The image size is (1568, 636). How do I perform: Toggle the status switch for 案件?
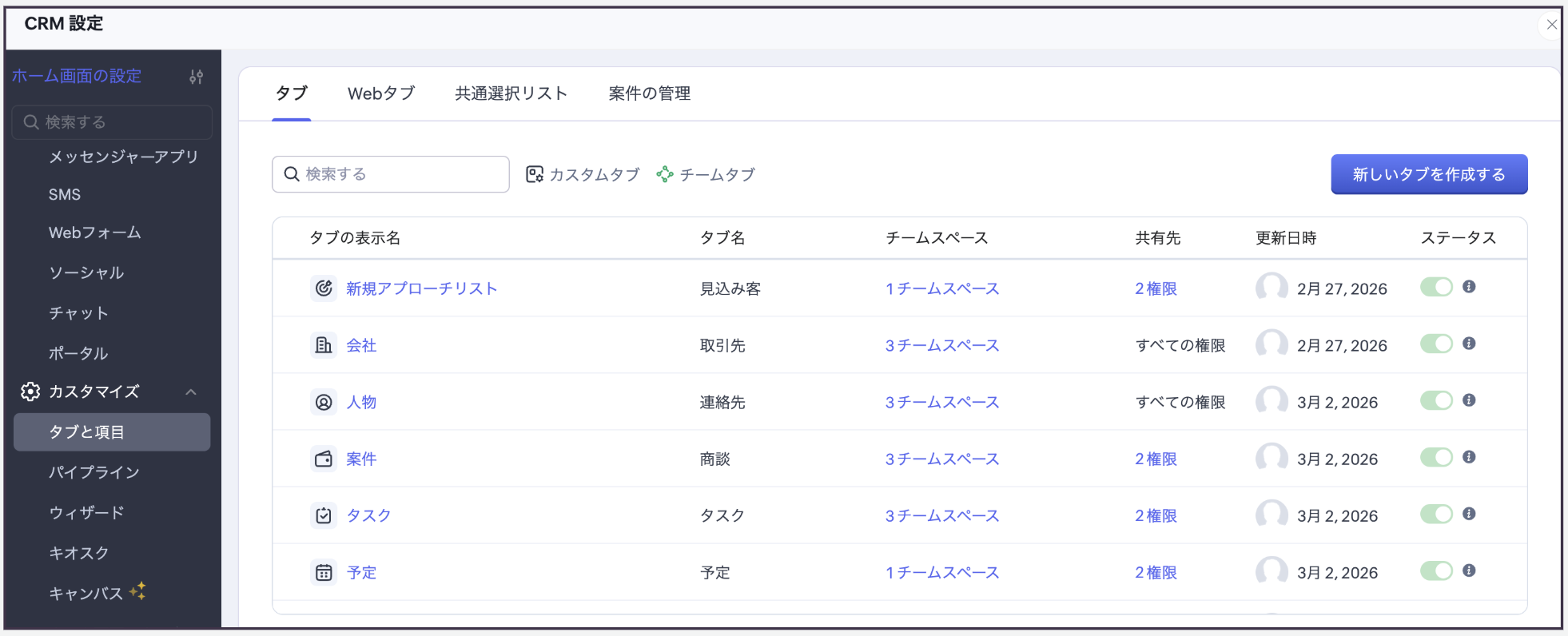(x=1436, y=458)
